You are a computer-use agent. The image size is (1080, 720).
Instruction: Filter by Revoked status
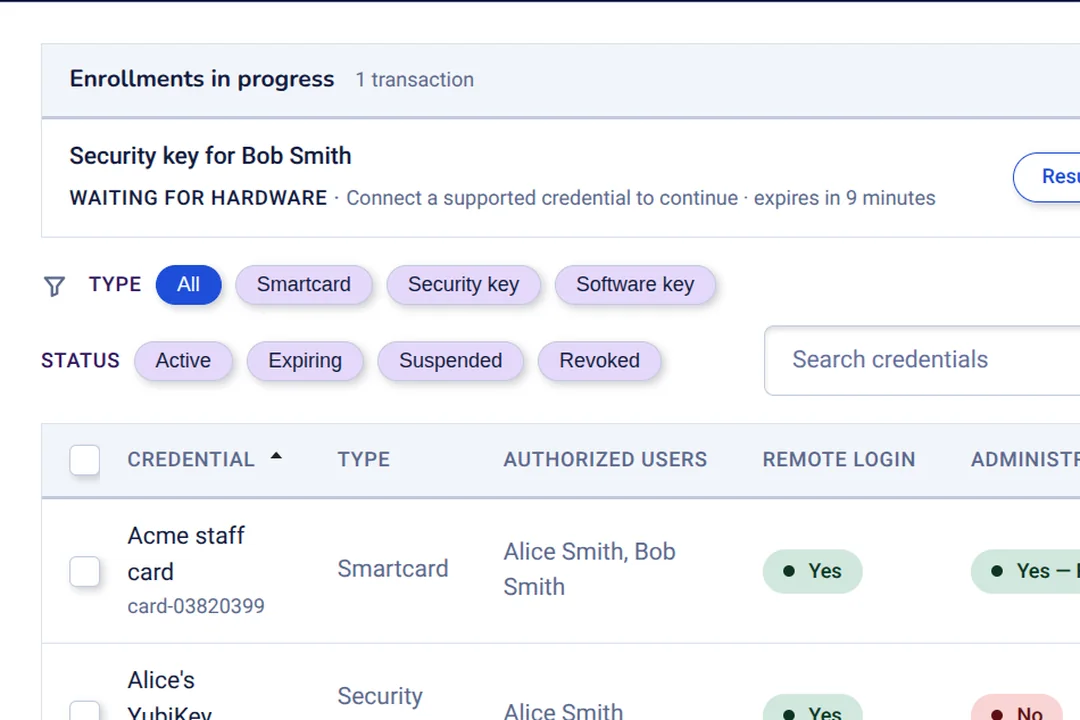point(599,361)
